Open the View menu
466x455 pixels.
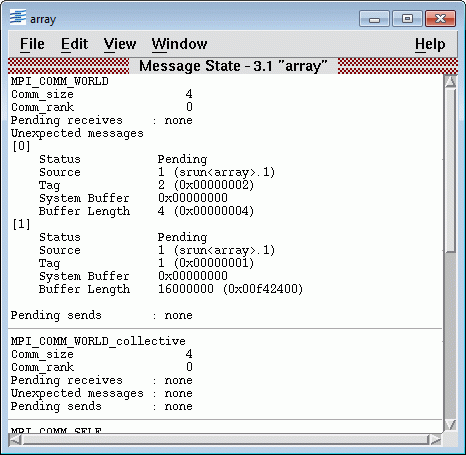(120, 44)
